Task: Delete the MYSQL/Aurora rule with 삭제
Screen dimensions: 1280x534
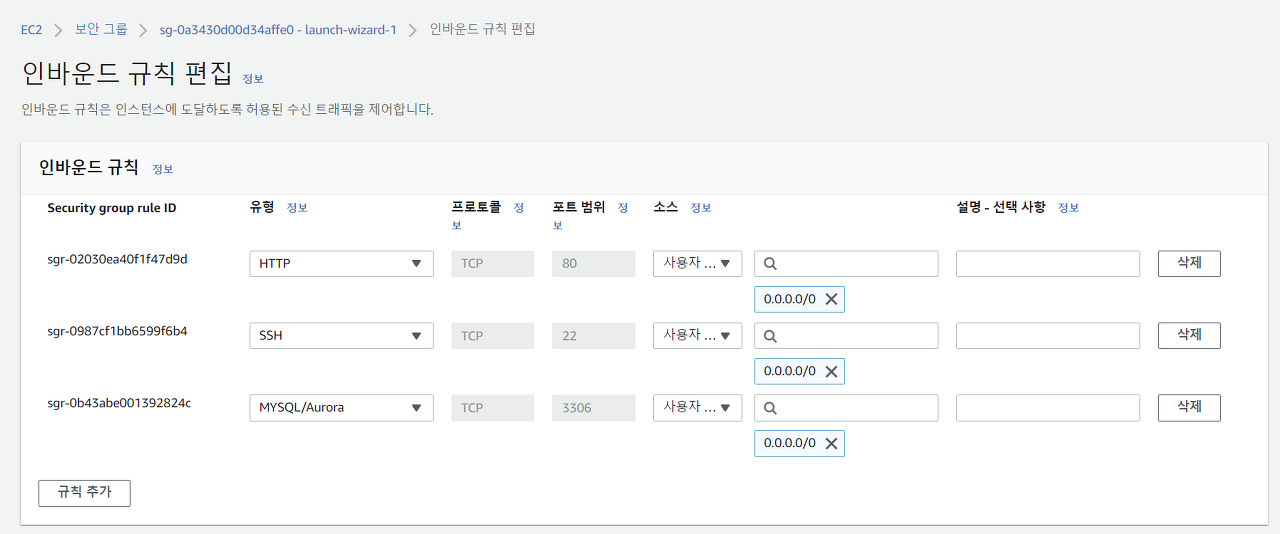Action: [x=1189, y=408]
